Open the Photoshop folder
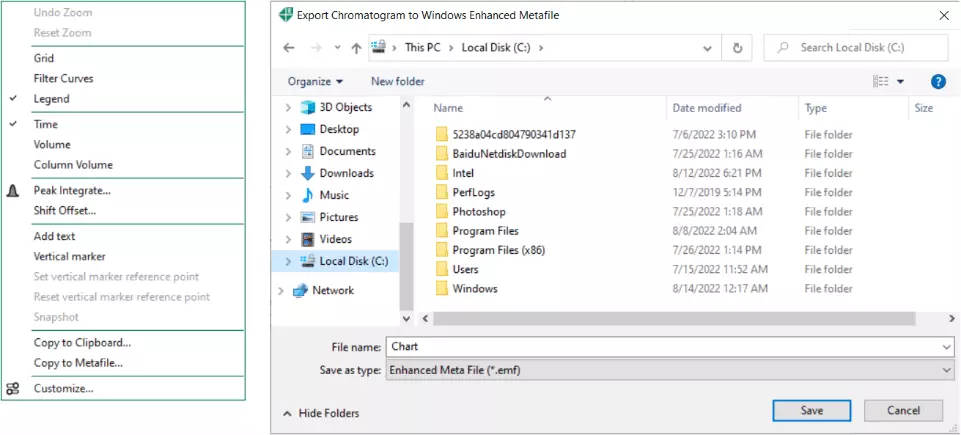The image size is (961, 435). click(479, 212)
